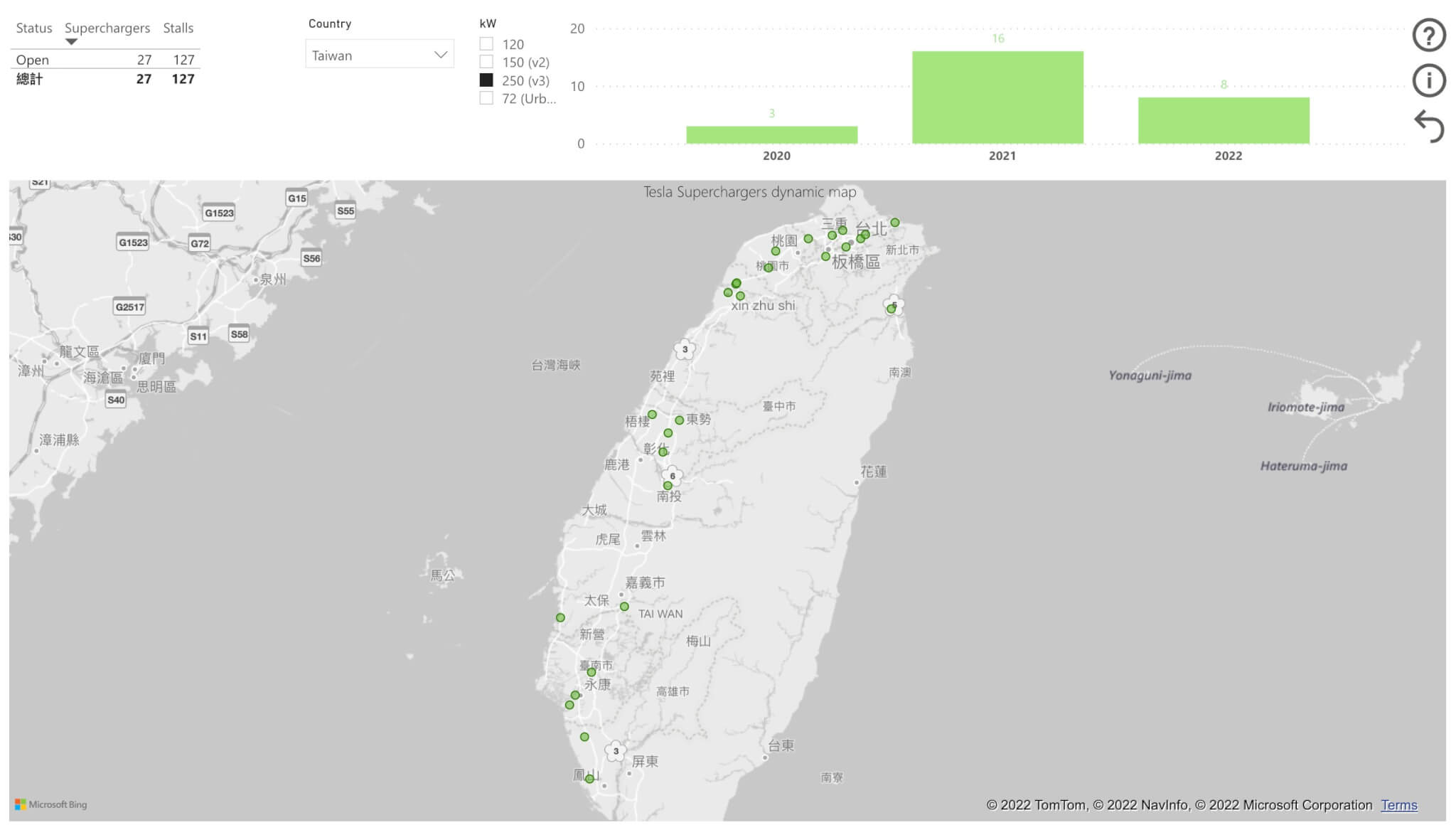This screenshot has height=825, width=1456.
Task: Uncheck the 250 (v3) kW checkbox
Action: pyautogui.click(x=486, y=80)
